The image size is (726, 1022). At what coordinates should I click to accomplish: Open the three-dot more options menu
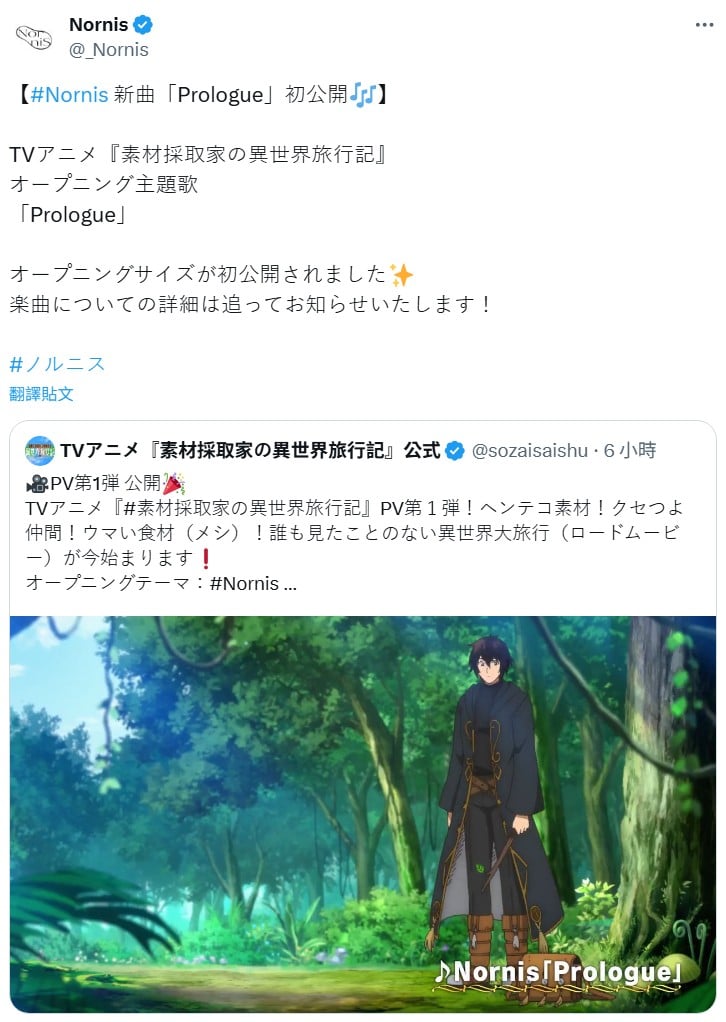pos(704,25)
